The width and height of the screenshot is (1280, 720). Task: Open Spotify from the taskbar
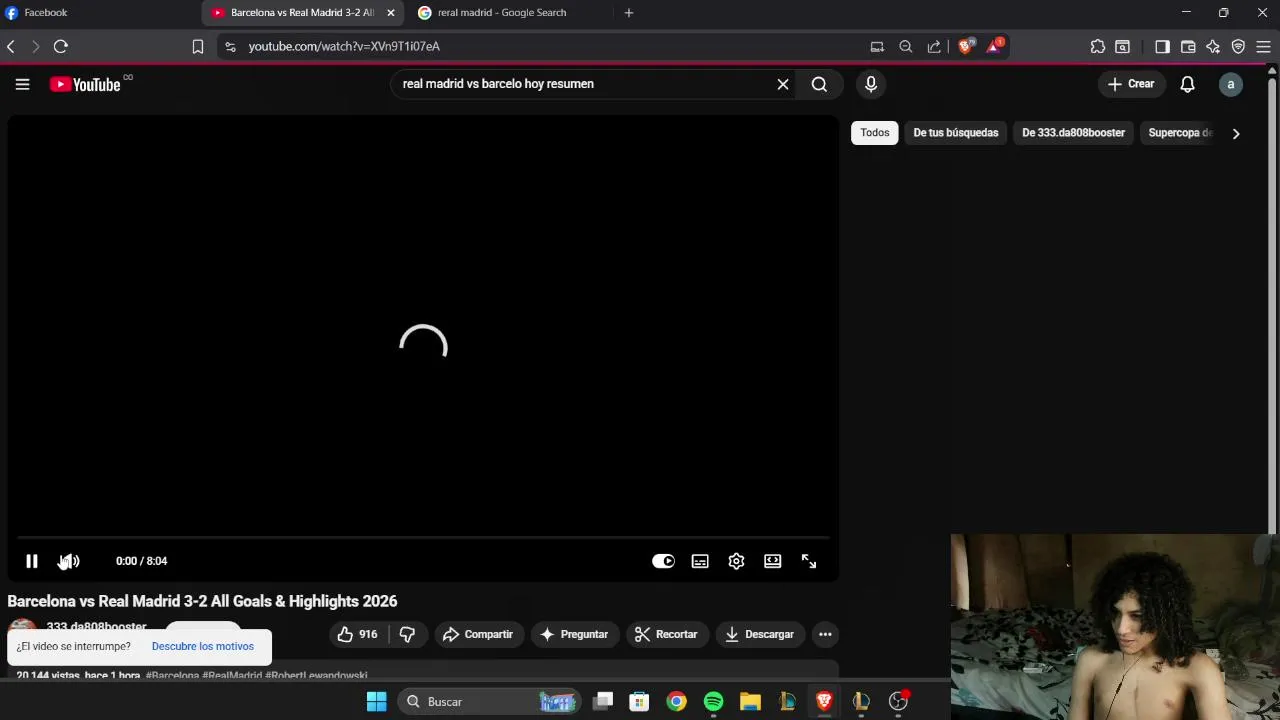coord(713,702)
